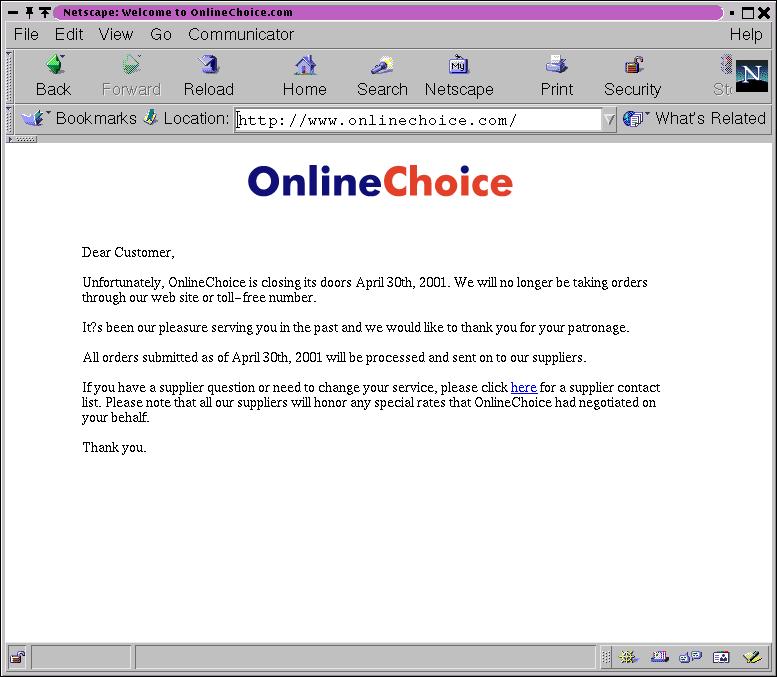Screen dimensions: 777x677
Task: Open Mailbox icon in component bar
Action: [660, 657]
